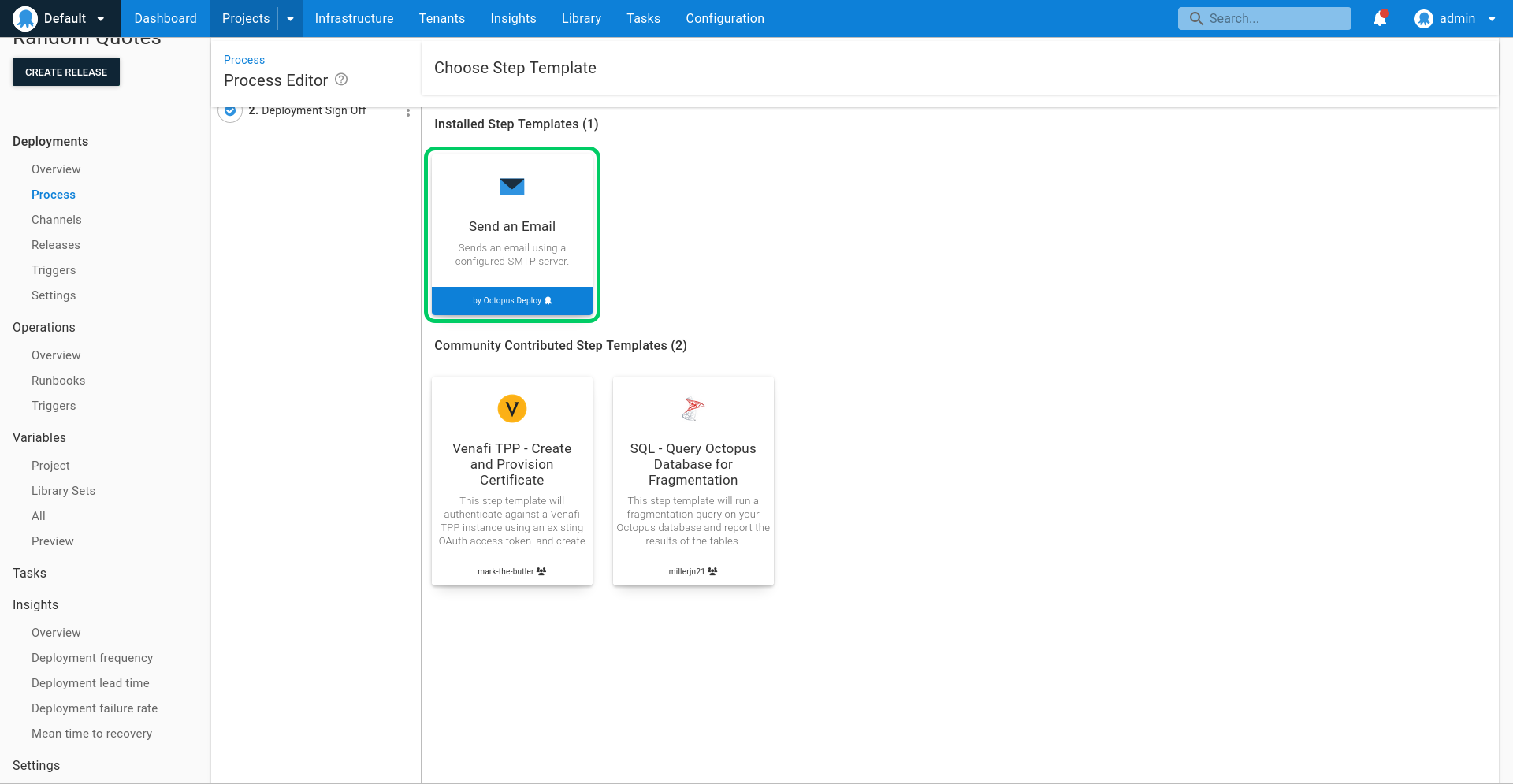This screenshot has height=784, width=1513.
Task: Click the CREATE RELEASE button
Action: pos(66,72)
